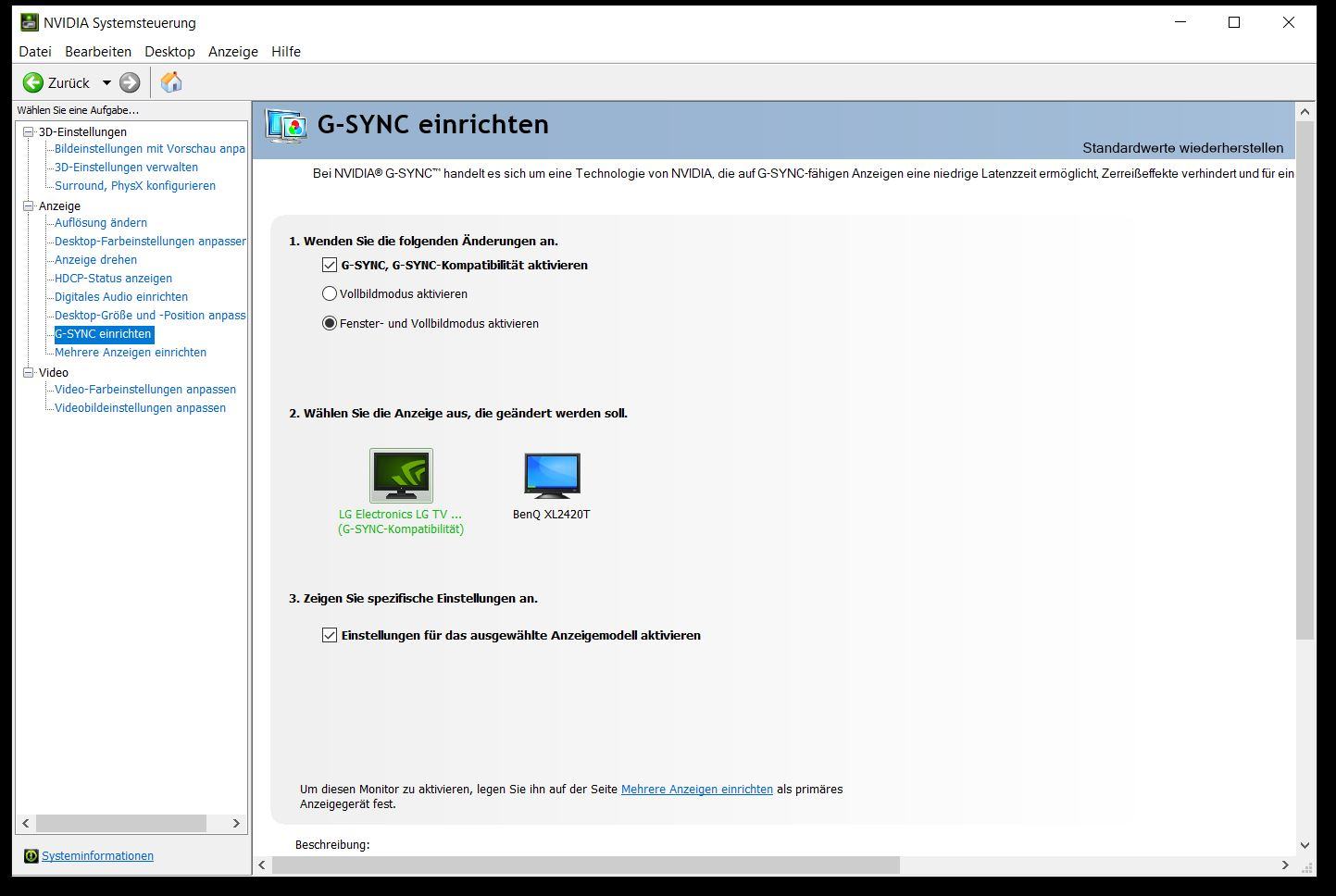The height and width of the screenshot is (896, 1336).
Task: Open the Hilfe menu
Action: point(286,52)
